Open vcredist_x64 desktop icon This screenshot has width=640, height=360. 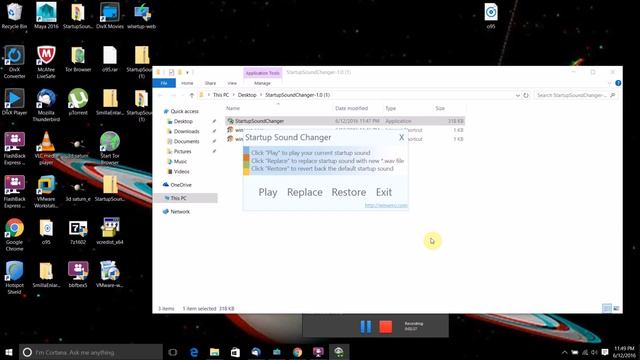(110, 232)
